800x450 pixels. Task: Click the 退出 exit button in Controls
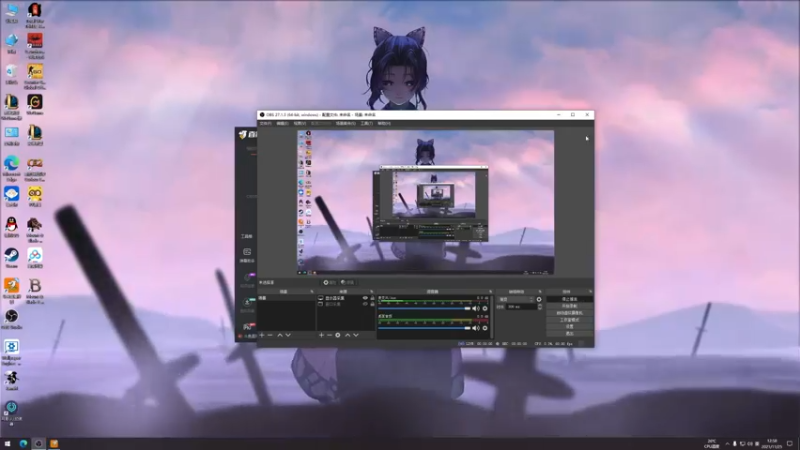[569, 334]
